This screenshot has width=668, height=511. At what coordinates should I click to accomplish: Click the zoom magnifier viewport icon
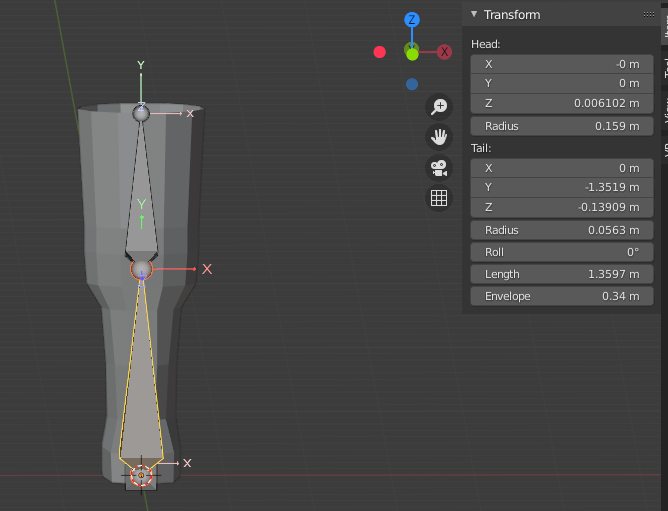coord(439,107)
